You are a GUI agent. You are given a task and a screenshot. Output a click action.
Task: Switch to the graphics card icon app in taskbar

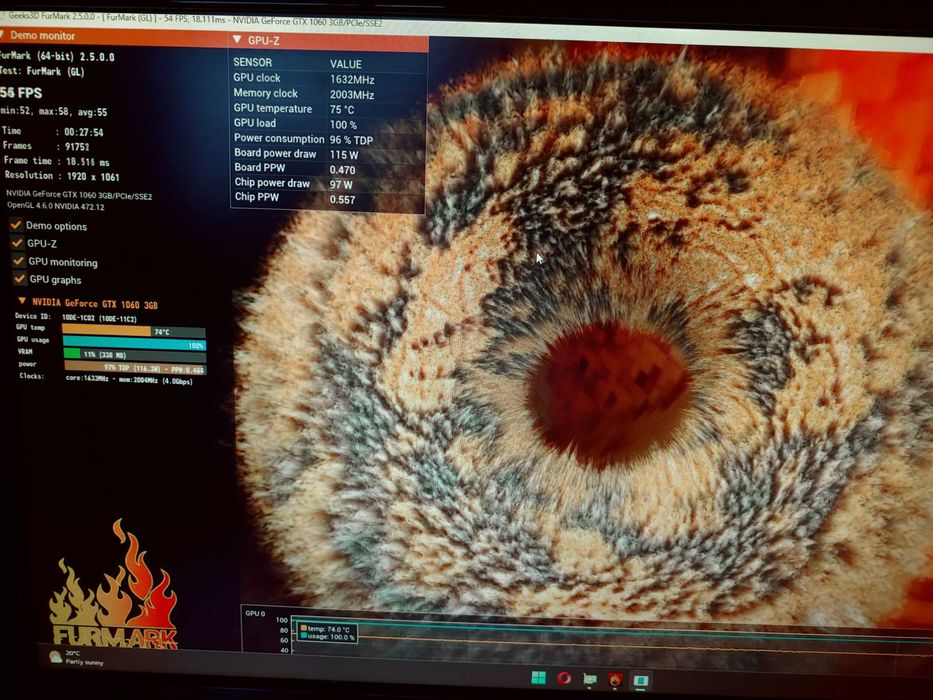590,679
